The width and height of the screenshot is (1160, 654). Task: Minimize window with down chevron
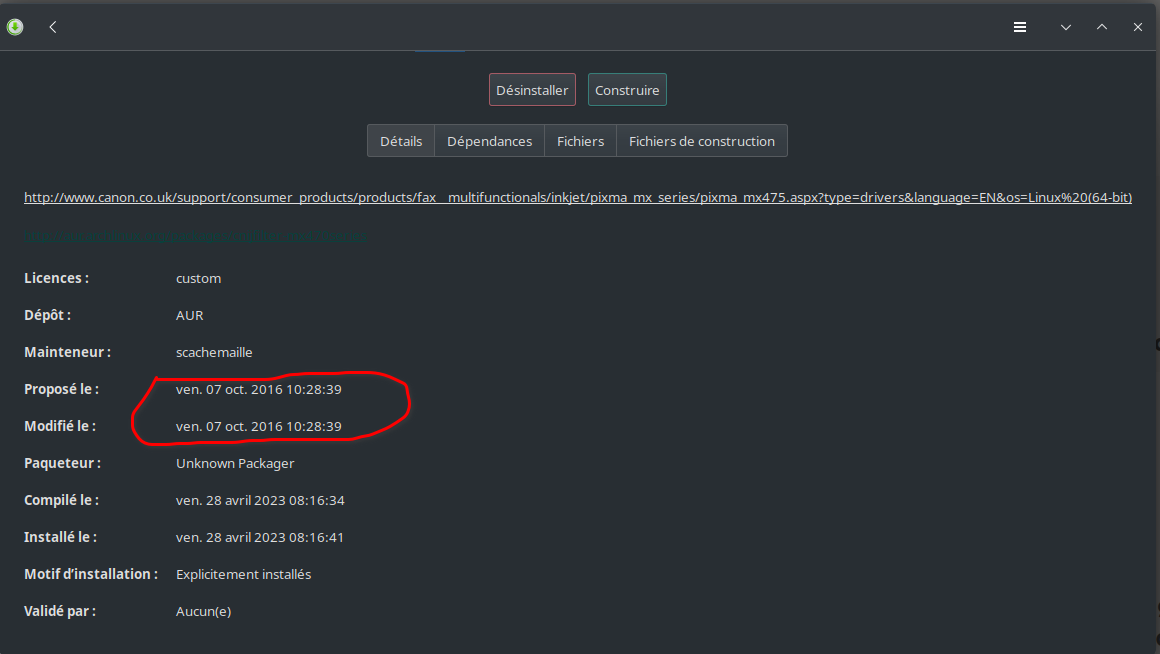coord(1065,27)
